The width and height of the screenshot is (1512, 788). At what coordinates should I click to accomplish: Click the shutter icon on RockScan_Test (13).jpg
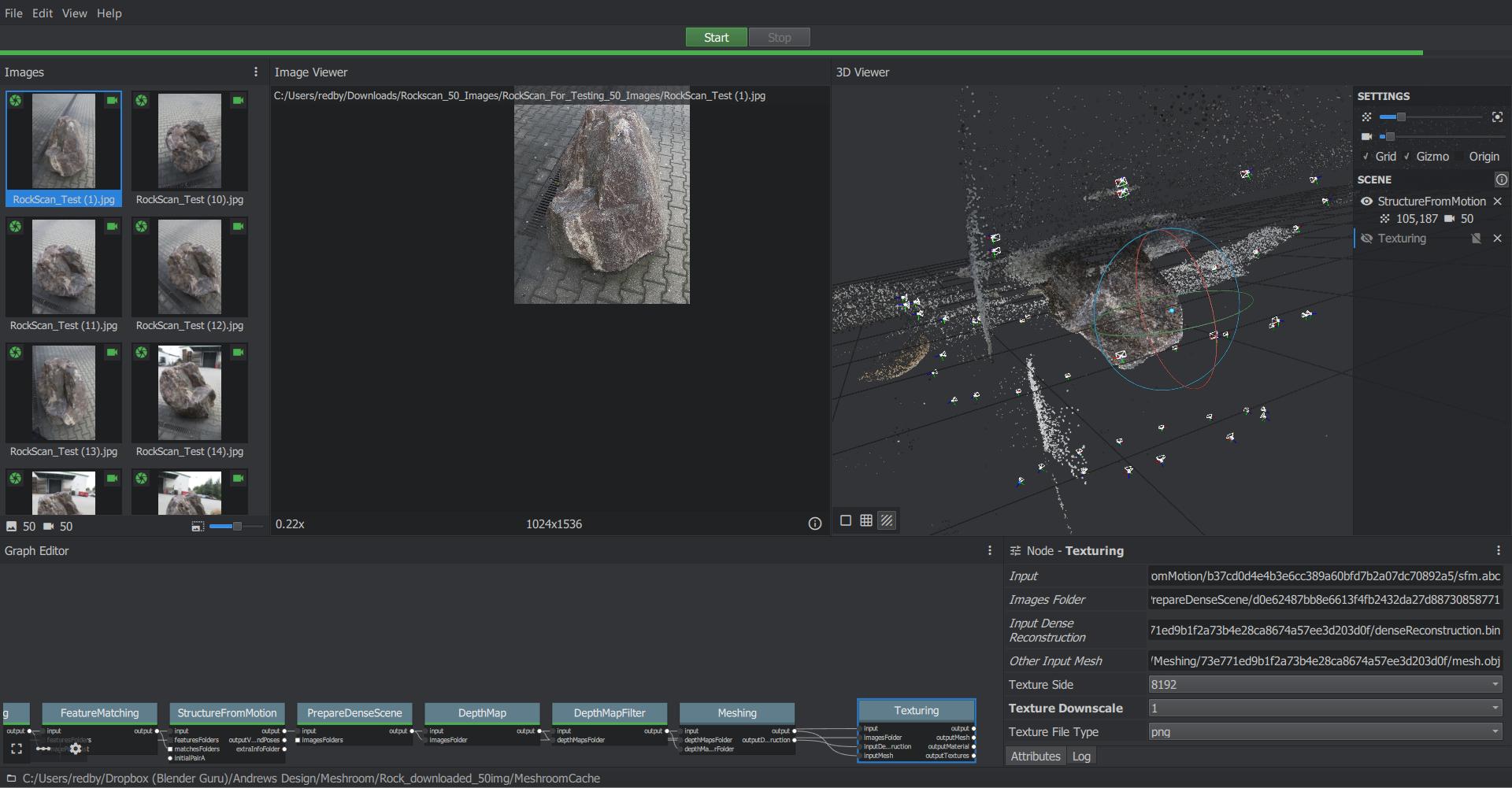point(16,353)
